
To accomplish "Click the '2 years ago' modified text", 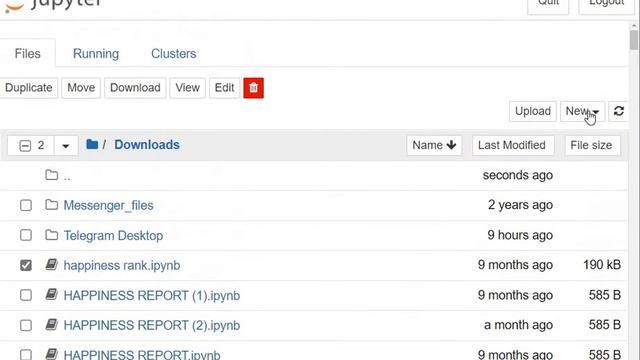I will click(x=520, y=205).
